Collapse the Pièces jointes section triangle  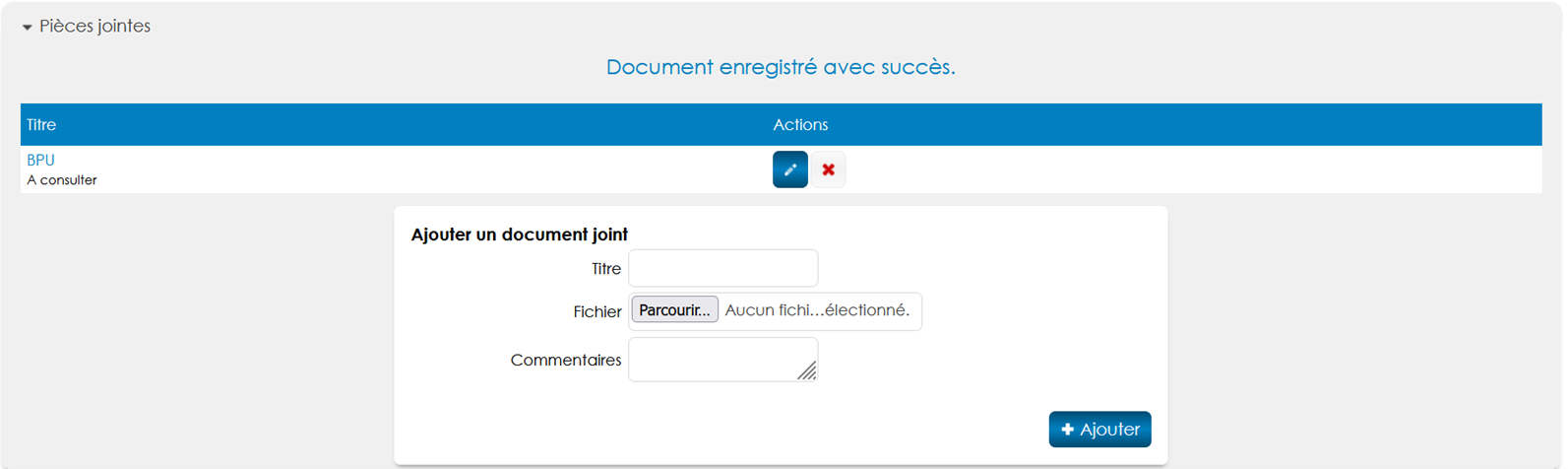(27, 28)
